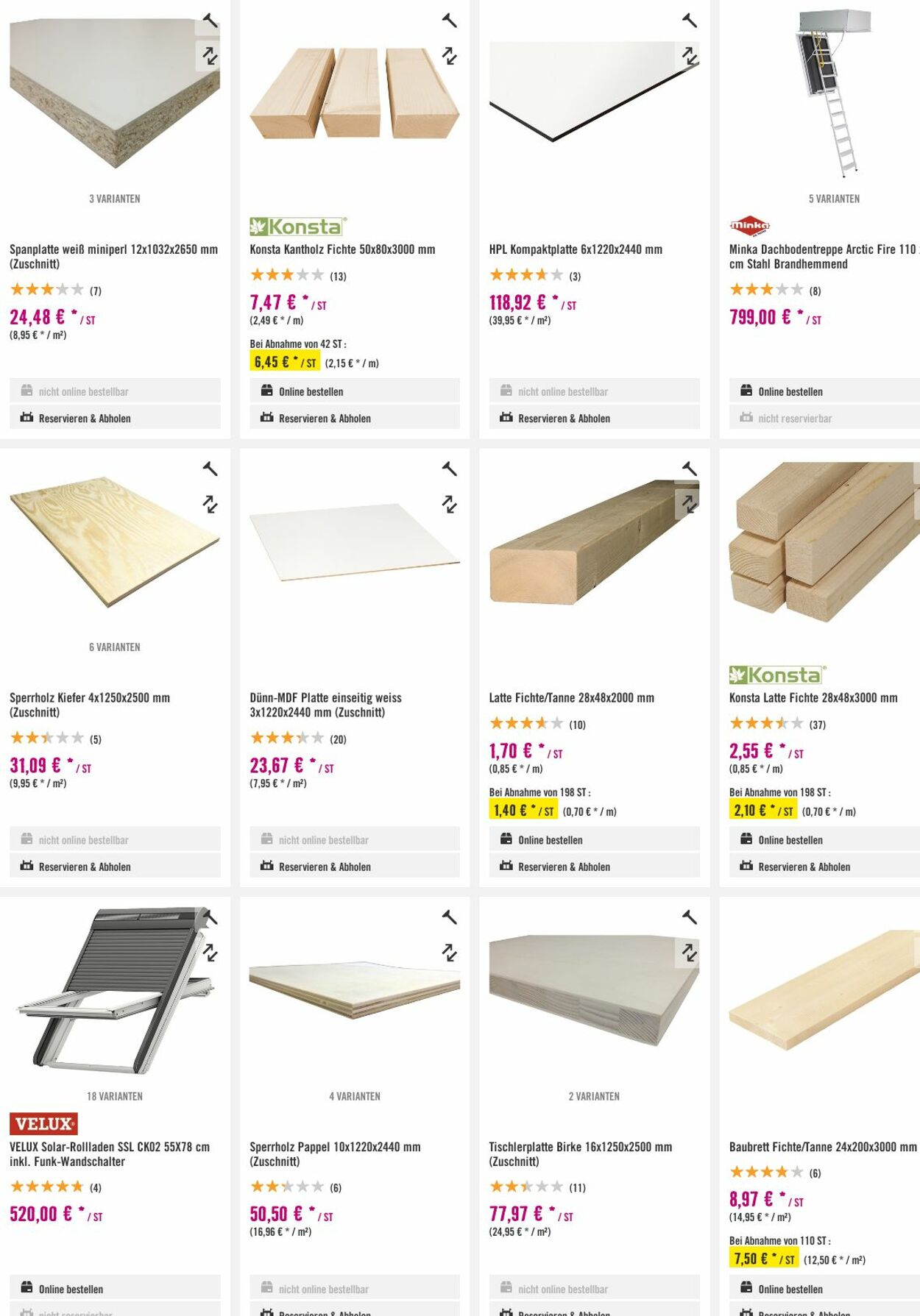Viewport: 920px width, 1316px height.
Task: Click compare arrows on Sperrholz Kiefer card
Action: [x=210, y=505]
